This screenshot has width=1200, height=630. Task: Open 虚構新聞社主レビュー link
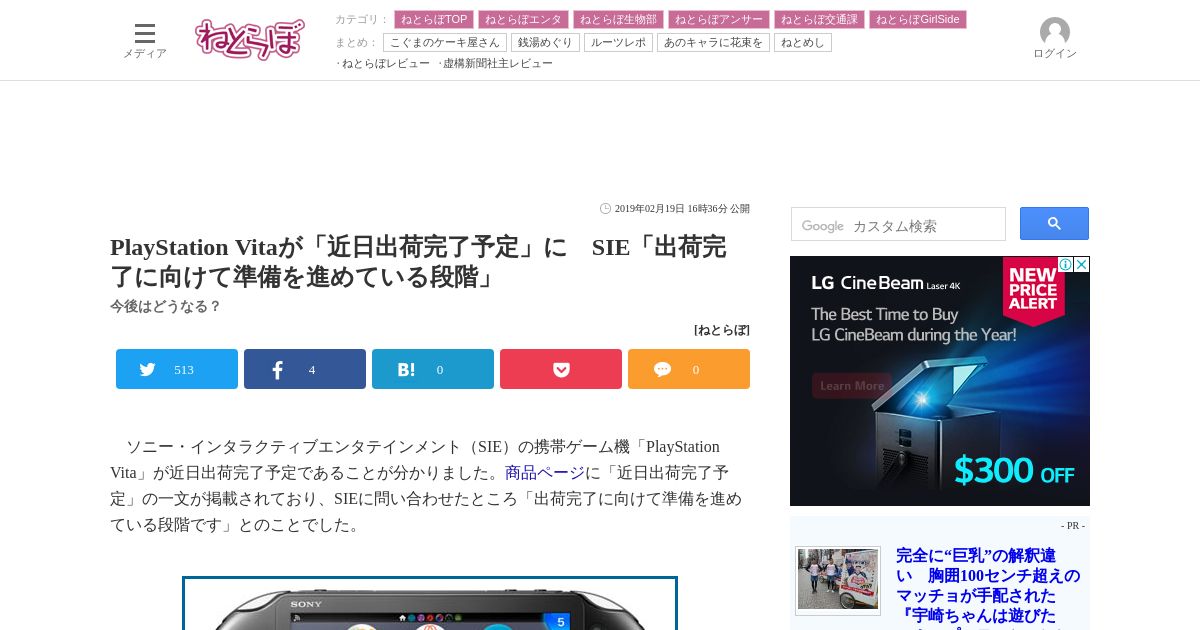(x=498, y=63)
